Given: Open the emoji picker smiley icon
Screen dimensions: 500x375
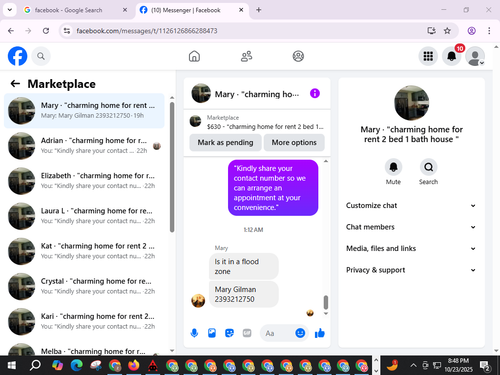Looking at the screenshot, I should 300,333.
